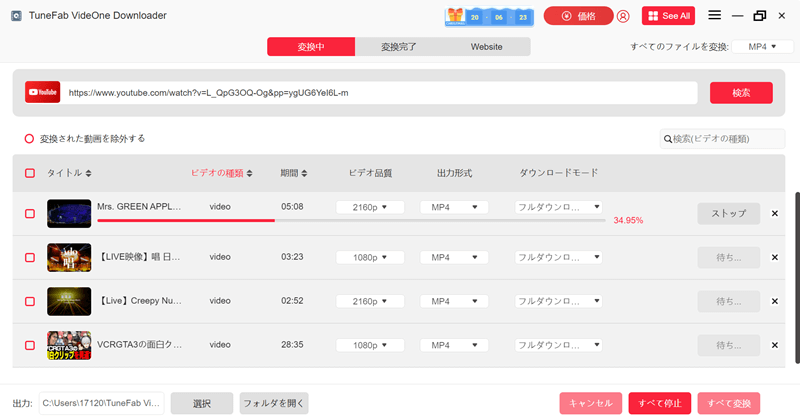Toggle the select-all checkbox in header
This screenshot has width=800, height=419.
coord(30,173)
